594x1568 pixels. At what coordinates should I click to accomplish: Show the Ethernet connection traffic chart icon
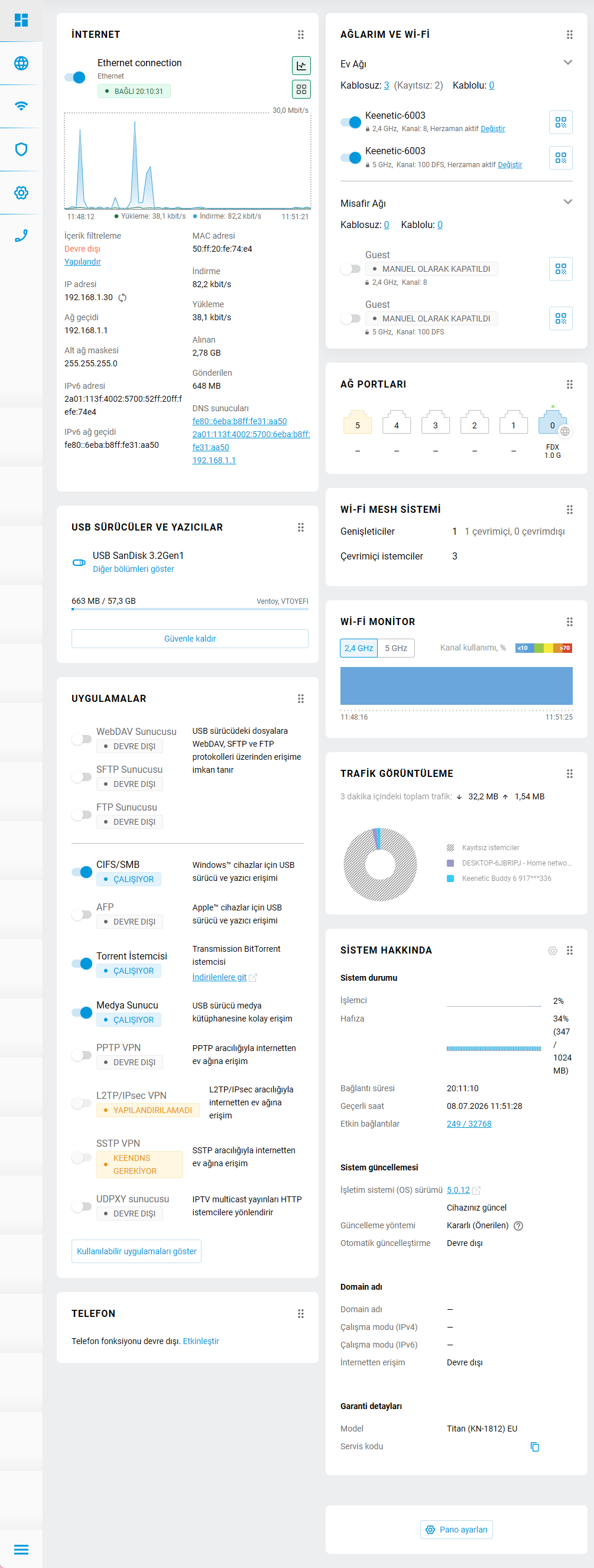pyautogui.click(x=301, y=65)
